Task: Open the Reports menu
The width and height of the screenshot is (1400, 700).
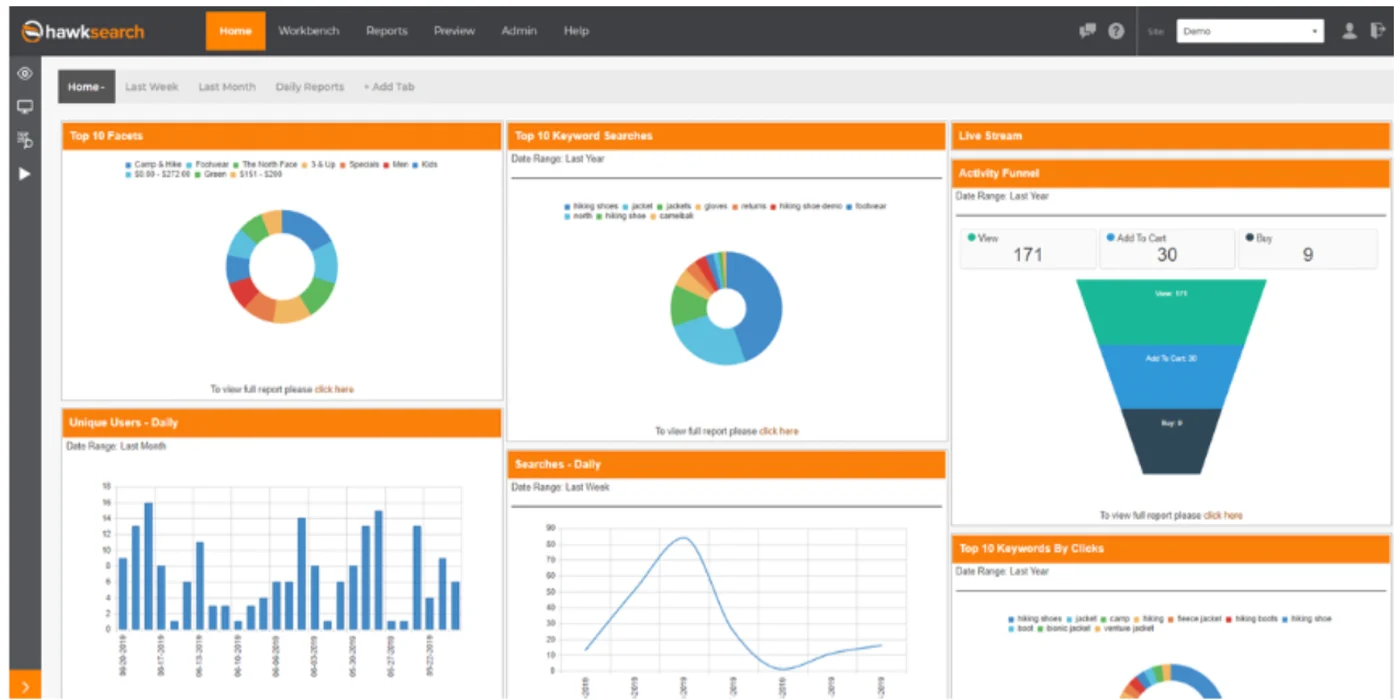Action: (387, 31)
